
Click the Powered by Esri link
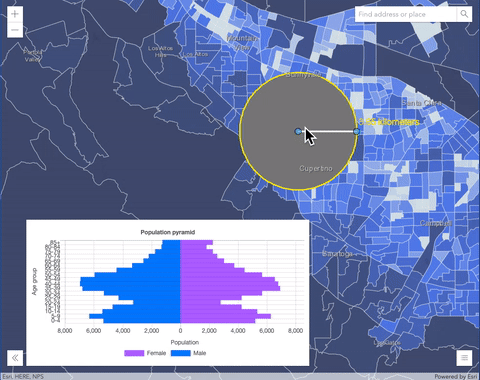click(x=456, y=377)
